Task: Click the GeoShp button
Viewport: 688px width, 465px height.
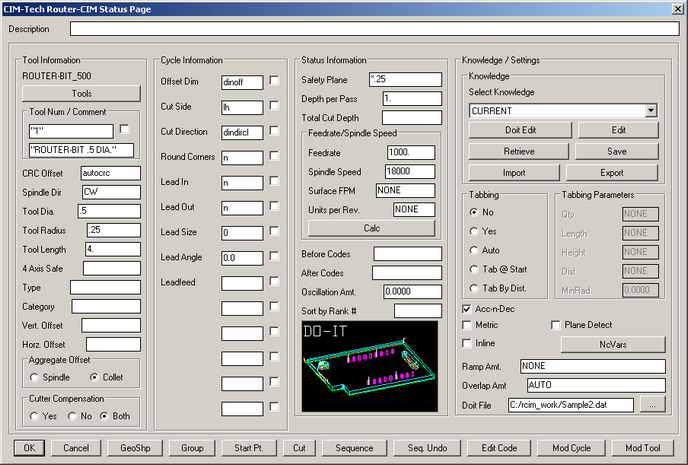Action: click(x=135, y=448)
